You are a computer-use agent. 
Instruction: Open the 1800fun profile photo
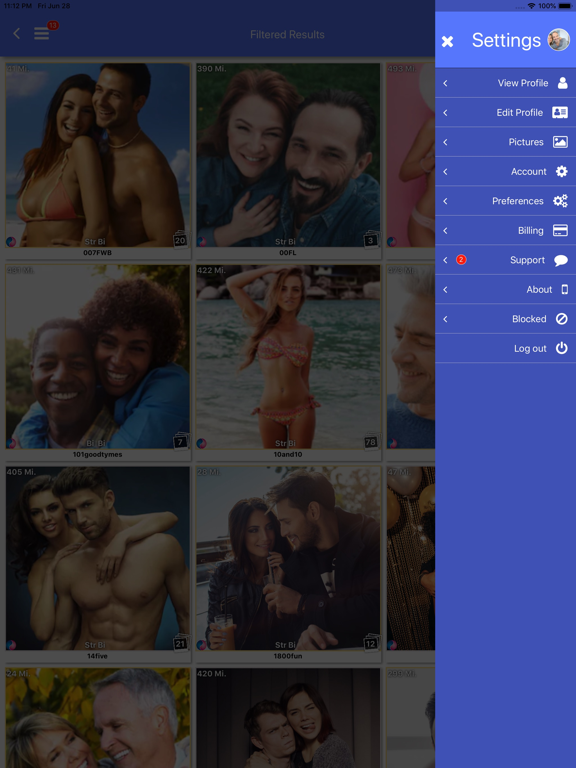(288, 558)
